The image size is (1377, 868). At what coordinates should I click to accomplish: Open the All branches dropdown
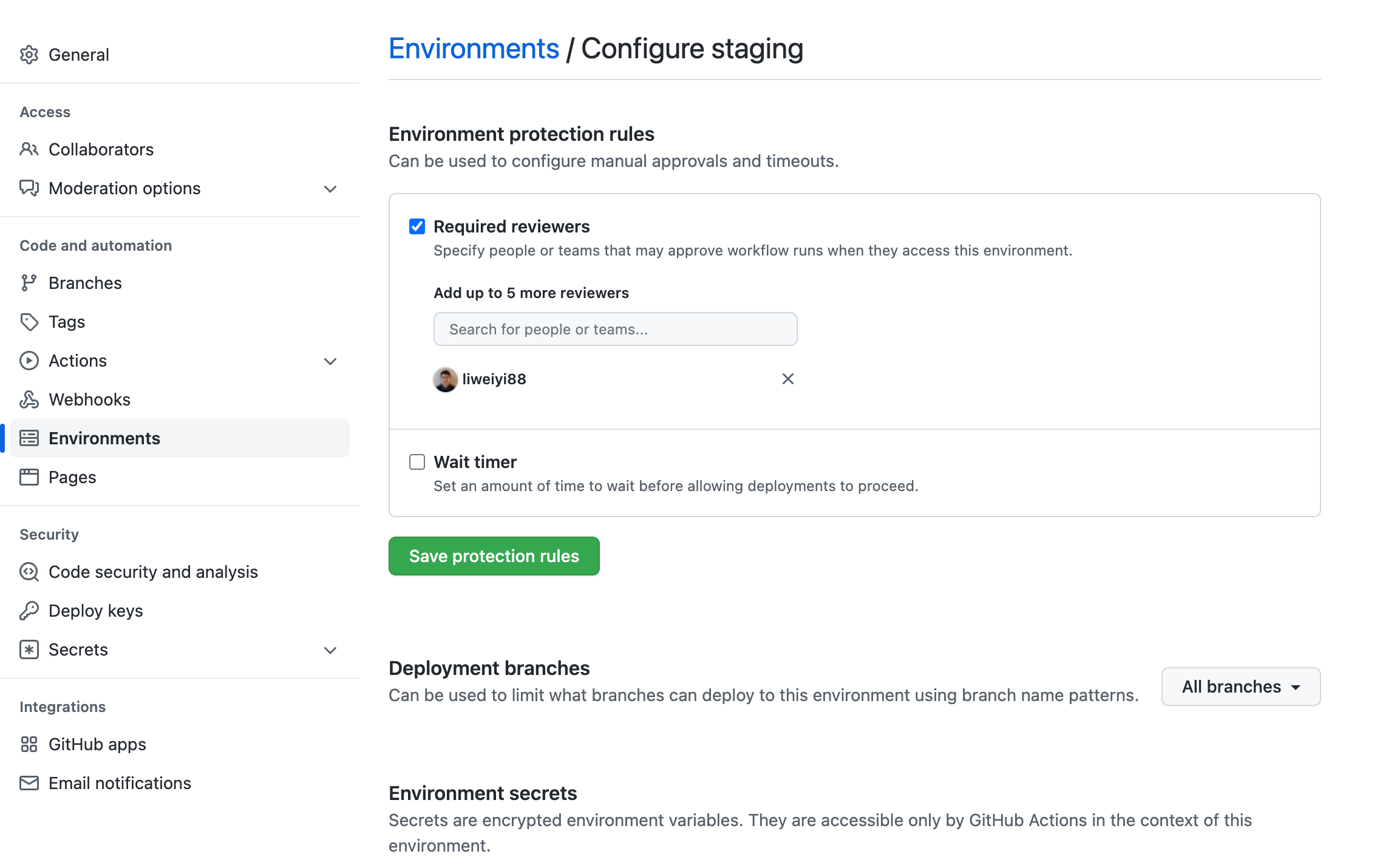click(1240, 687)
